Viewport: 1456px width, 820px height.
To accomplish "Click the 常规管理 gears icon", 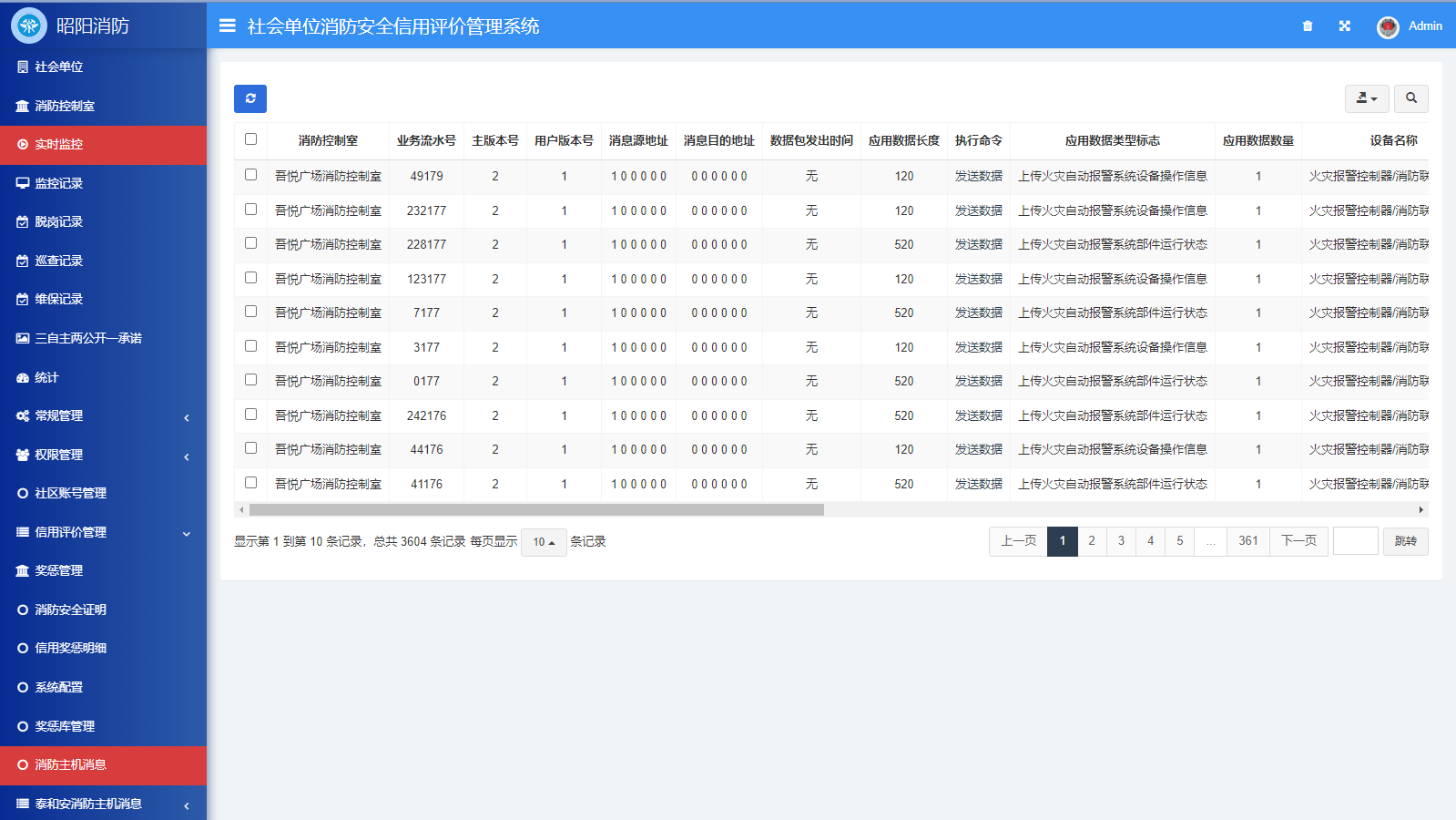I will 23,415.
